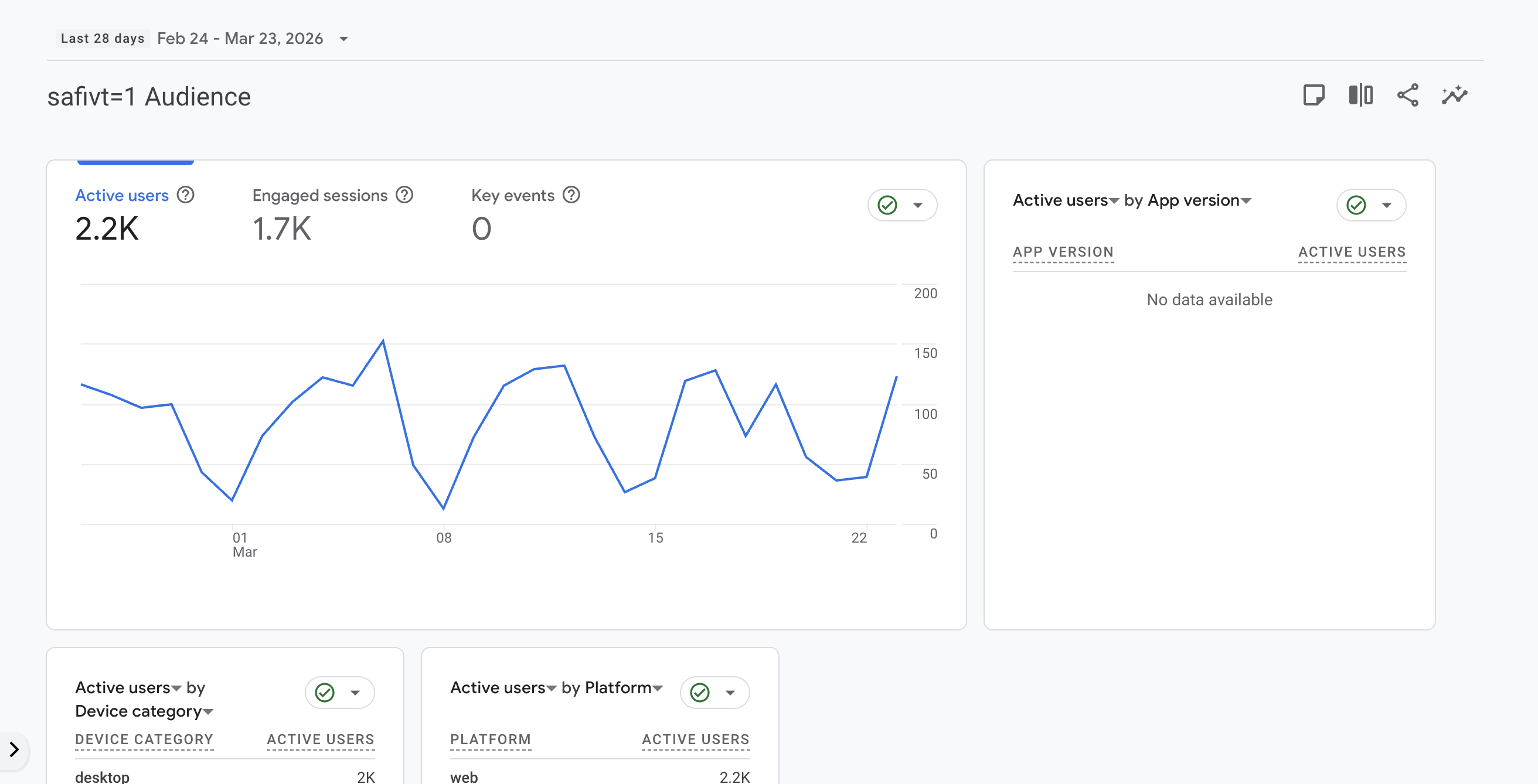
Task: Click the chart line peak before Mar 08
Action: tap(383, 341)
